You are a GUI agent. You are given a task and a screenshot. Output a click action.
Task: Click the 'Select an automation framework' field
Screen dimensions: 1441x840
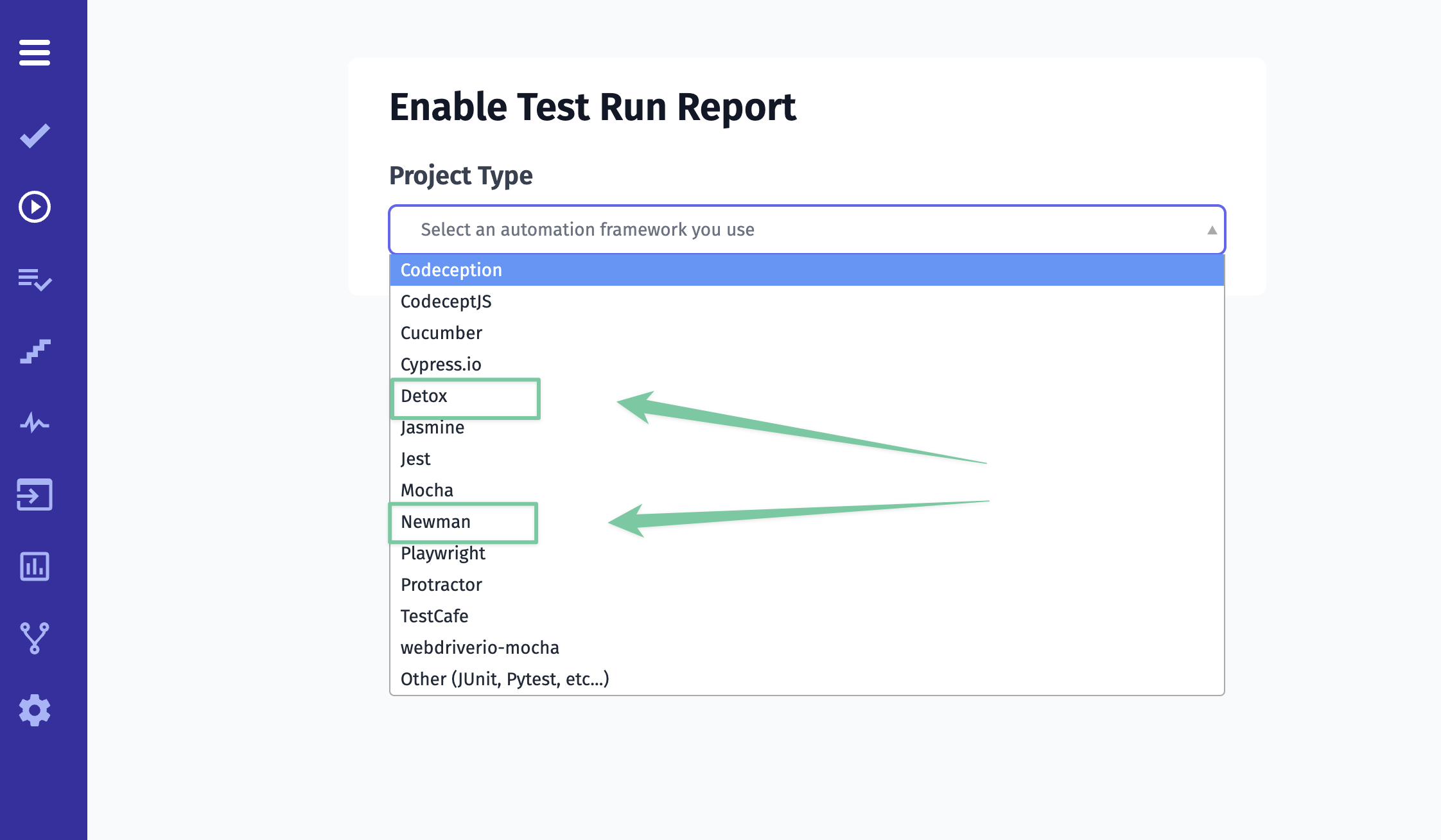[x=807, y=229]
